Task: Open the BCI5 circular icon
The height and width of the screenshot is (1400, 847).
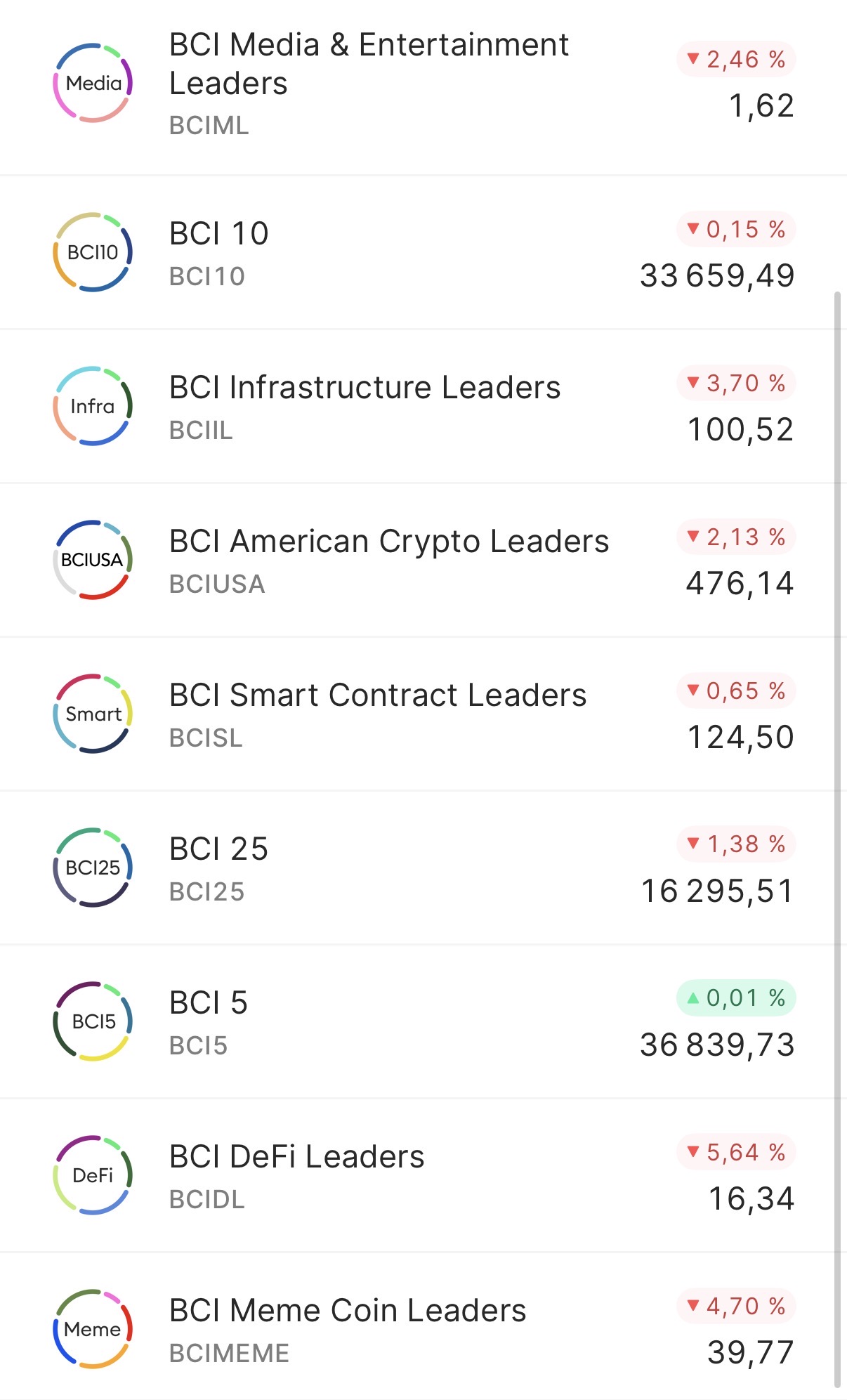Action: pyautogui.click(x=93, y=1021)
